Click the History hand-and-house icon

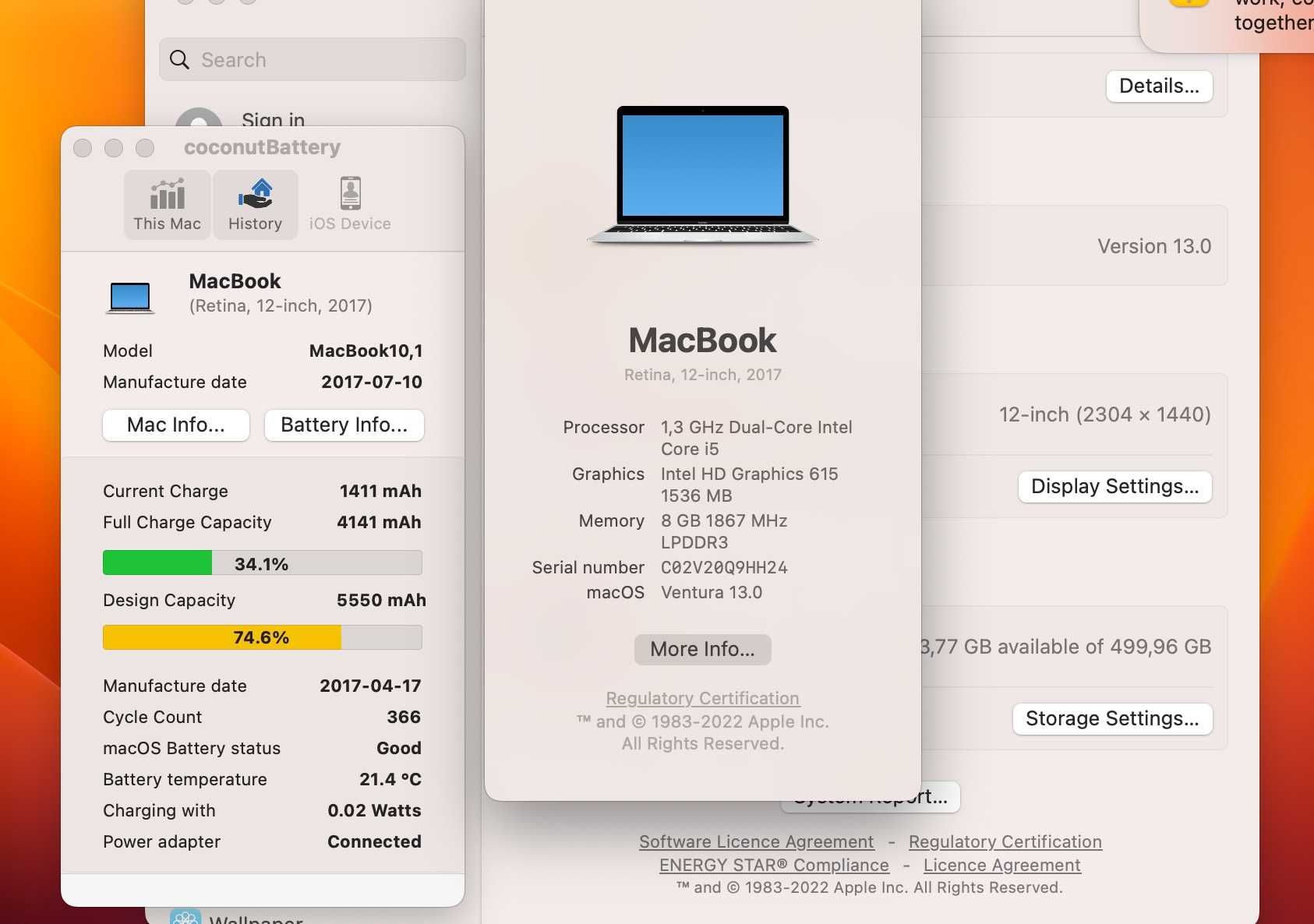pos(256,194)
